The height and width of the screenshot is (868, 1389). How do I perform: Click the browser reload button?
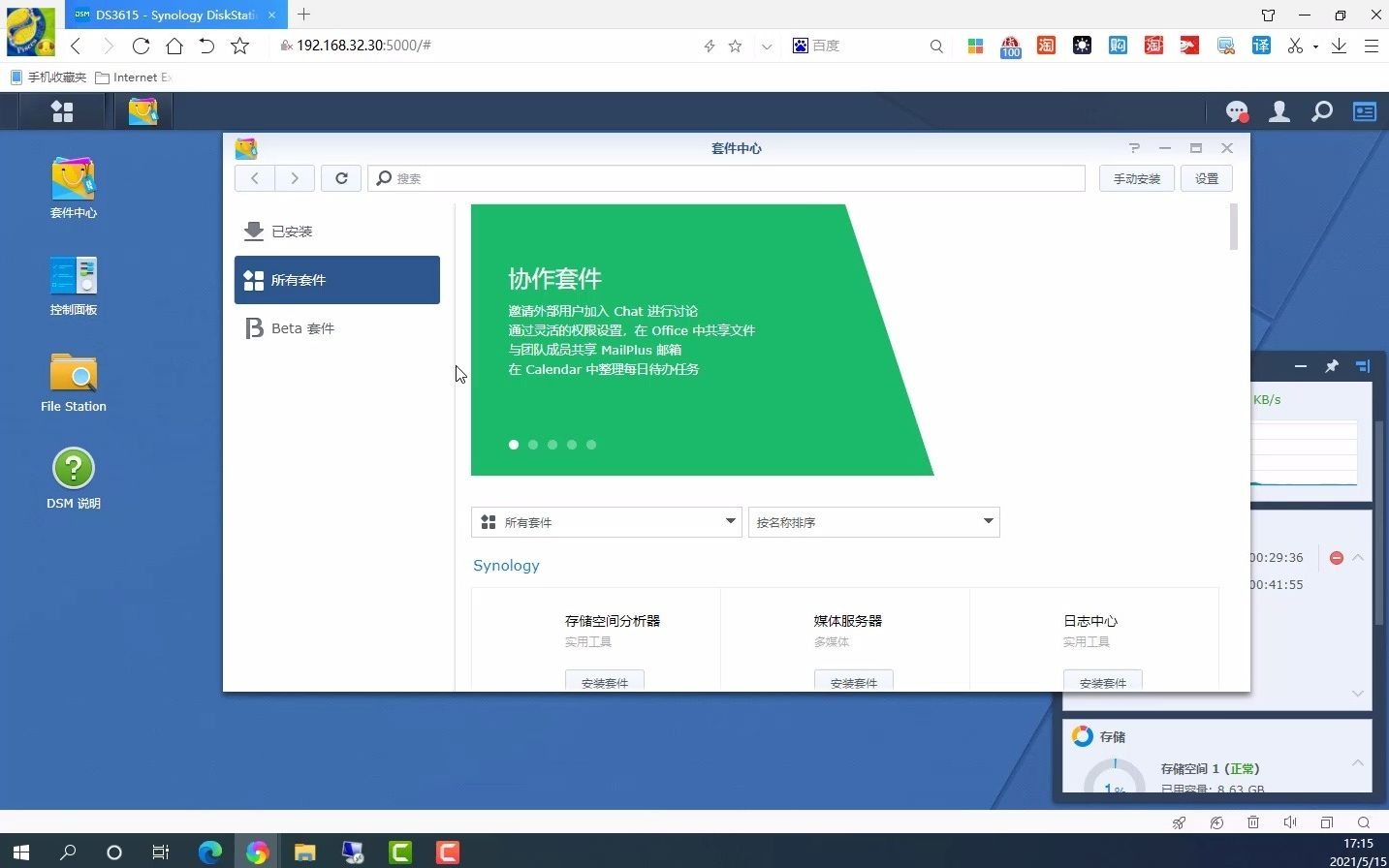tap(141, 46)
